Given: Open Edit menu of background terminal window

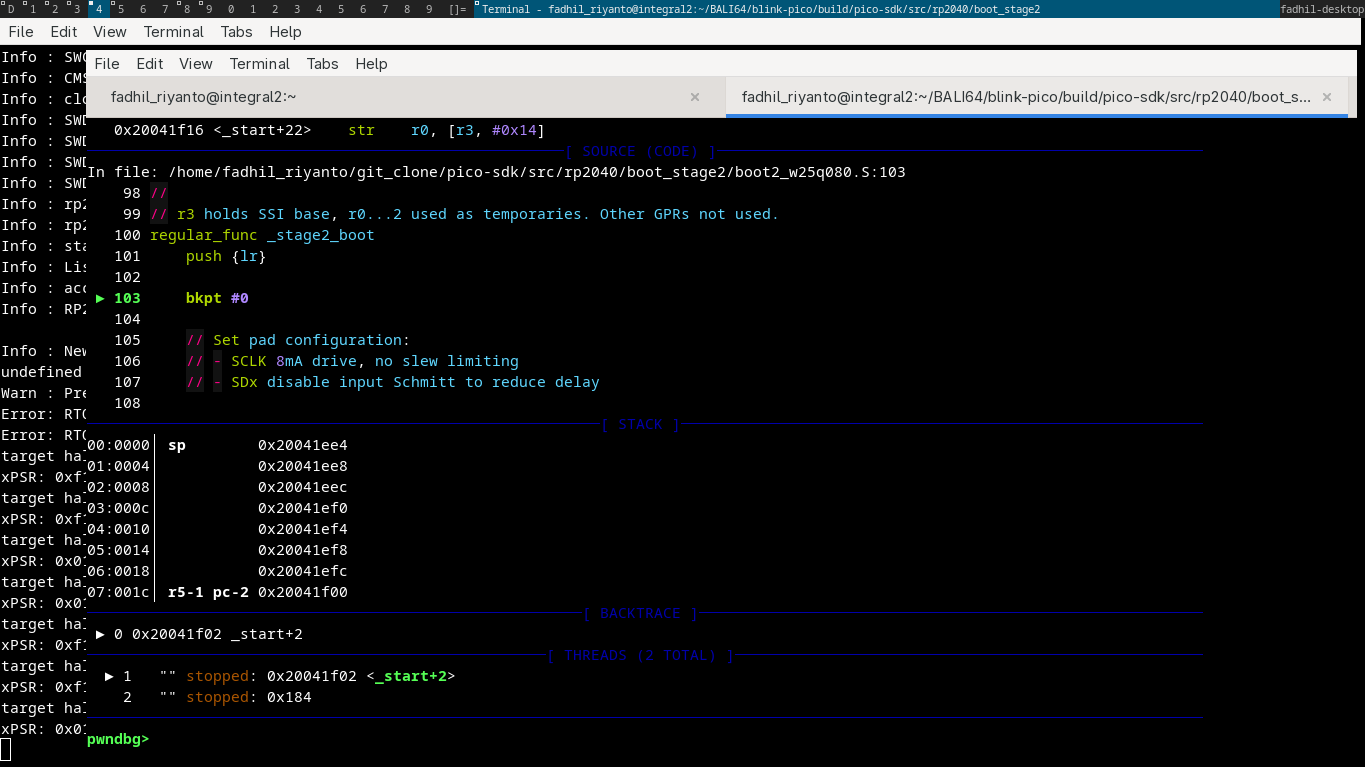Looking at the screenshot, I should tap(64, 31).
